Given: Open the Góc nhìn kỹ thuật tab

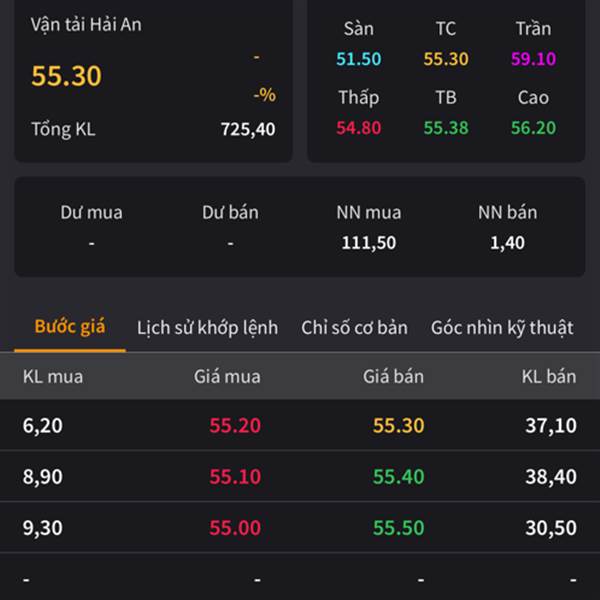Looking at the screenshot, I should pos(502,327).
